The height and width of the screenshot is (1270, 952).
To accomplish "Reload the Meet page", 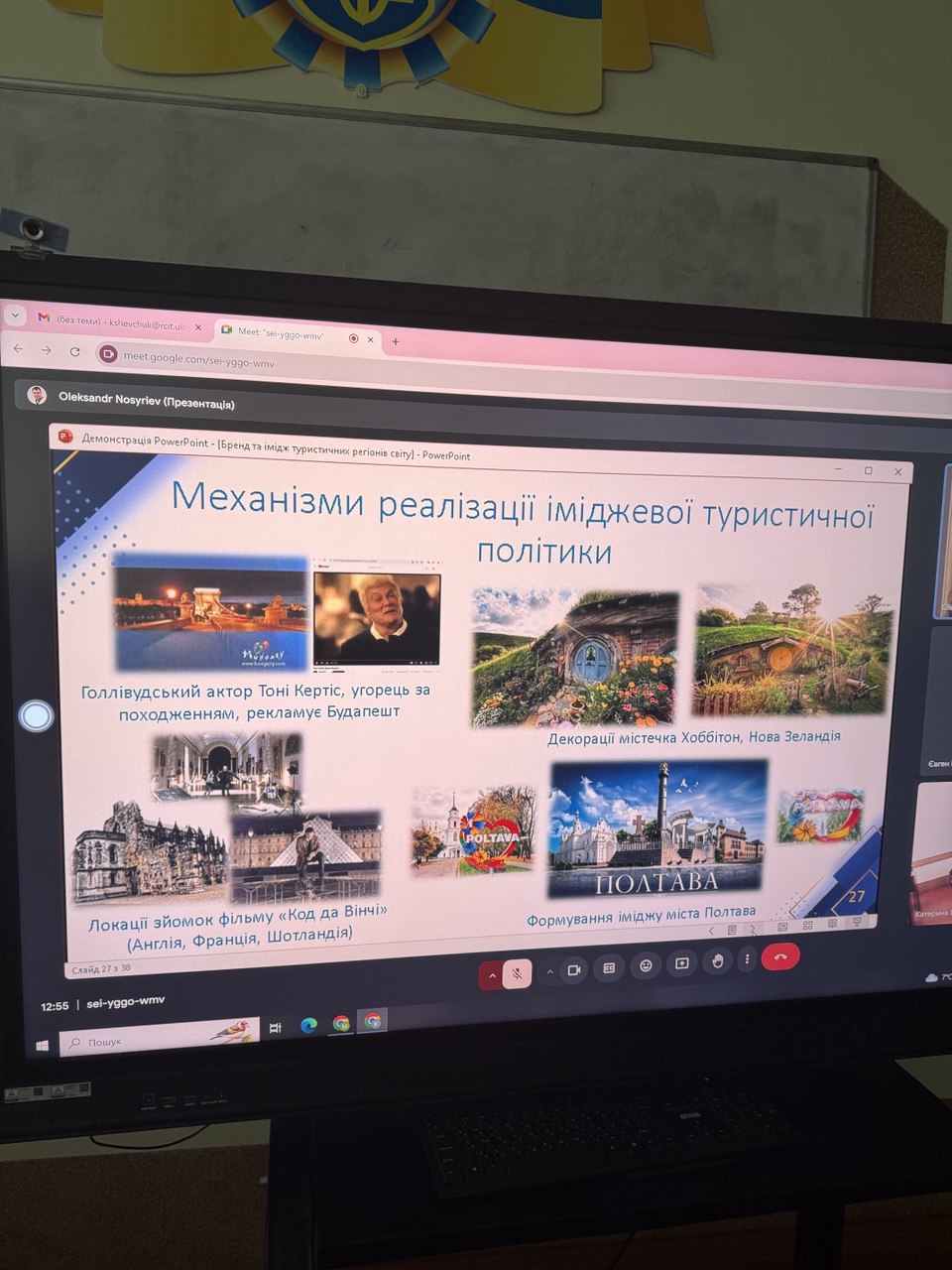I will (x=74, y=351).
